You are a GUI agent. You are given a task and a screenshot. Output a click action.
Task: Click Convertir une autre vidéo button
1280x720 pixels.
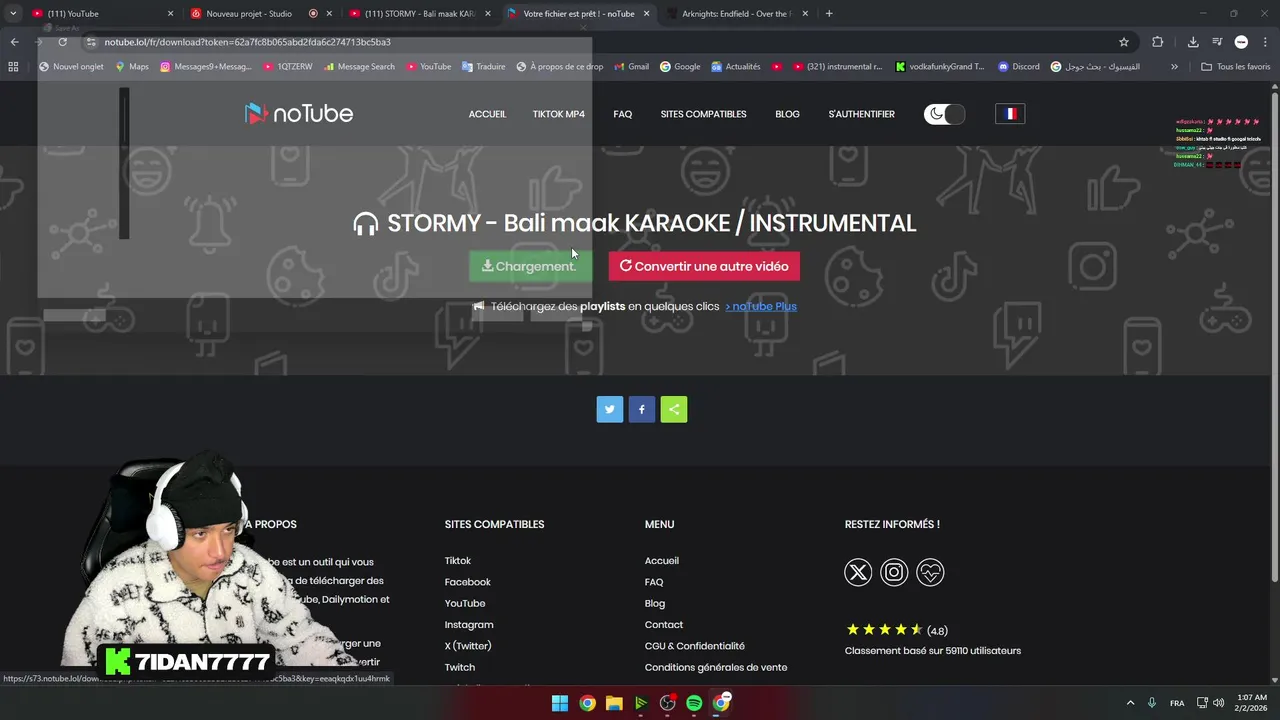tap(704, 266)
